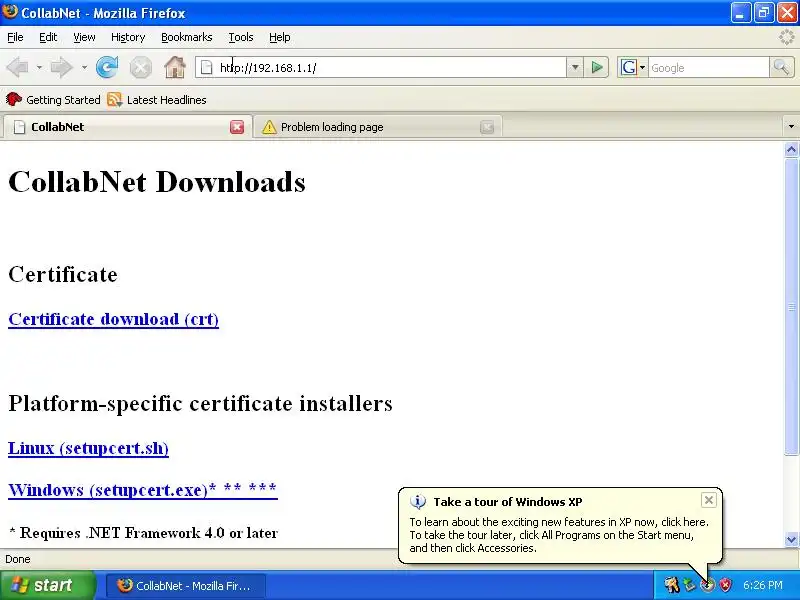Click the scrollbar up arrow
The image size is (800, 600).
click(x=791, y=149)
